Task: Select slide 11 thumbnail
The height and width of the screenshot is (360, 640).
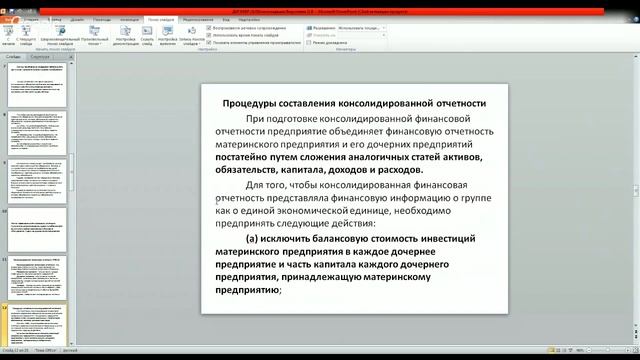Action: 37,278
